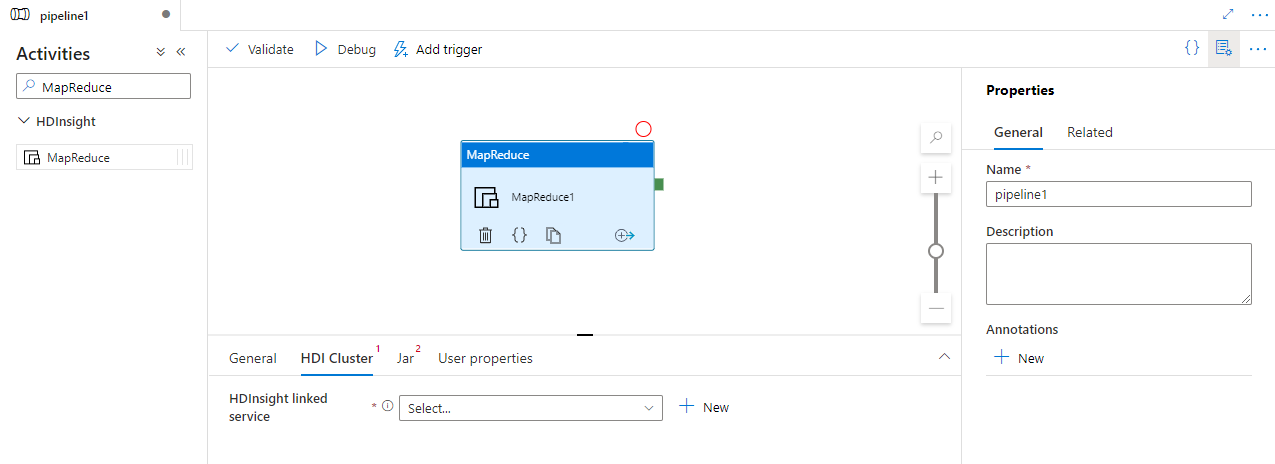Click the canvas search magnifier icon
This screenshot has height=464, width=1275.
(936, 138)
